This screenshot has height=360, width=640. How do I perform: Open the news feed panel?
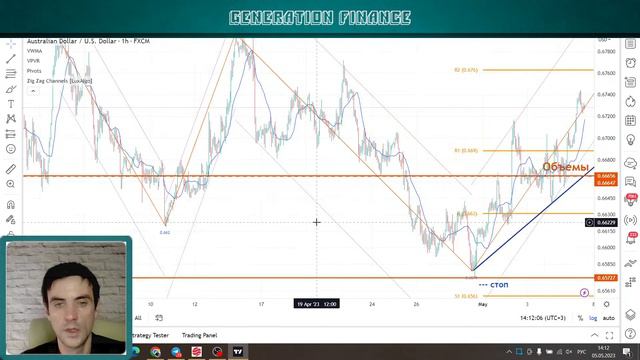tap(630, 82)
